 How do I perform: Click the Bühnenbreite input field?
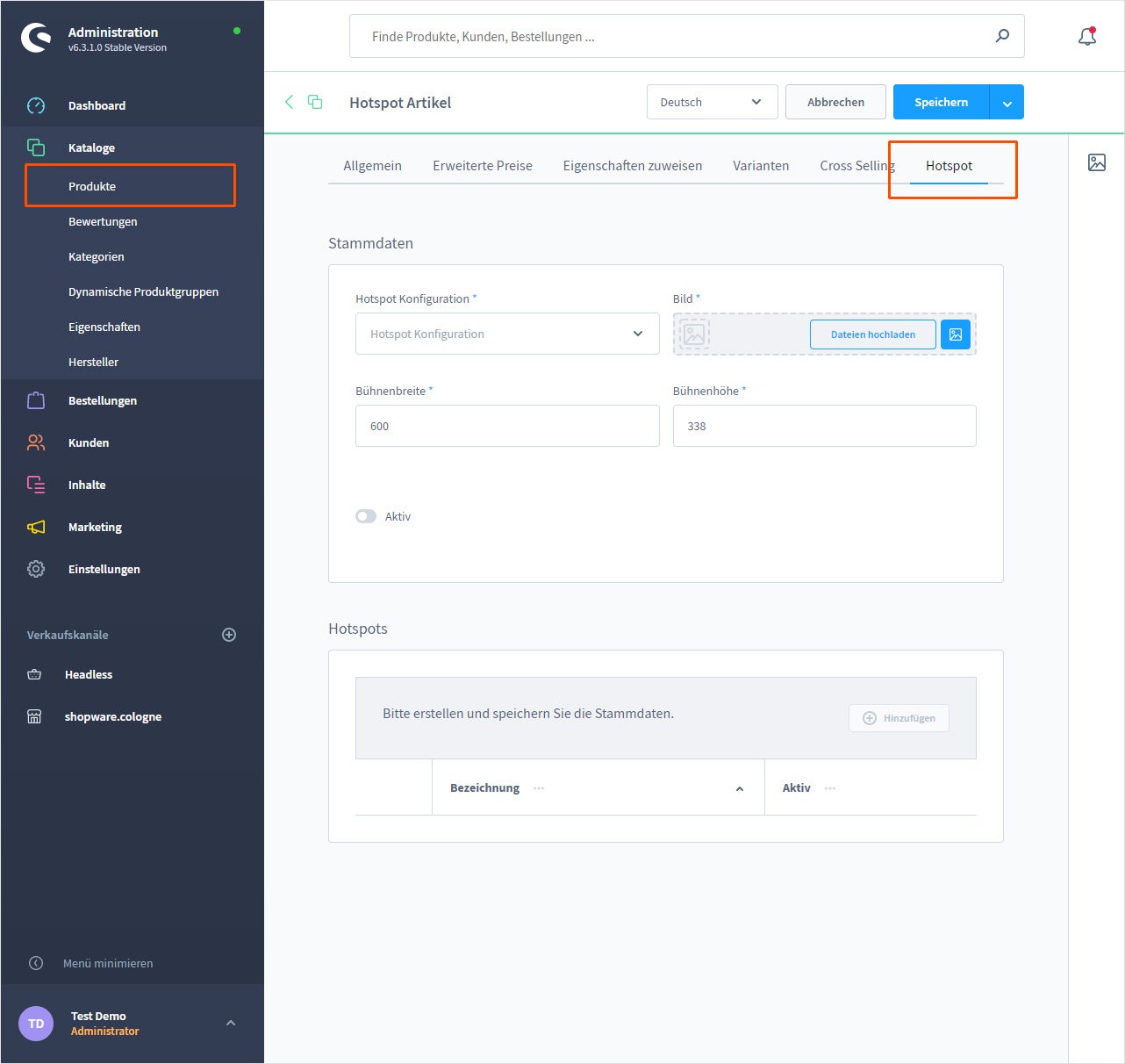pyautogui.click(x=507, y=426)
